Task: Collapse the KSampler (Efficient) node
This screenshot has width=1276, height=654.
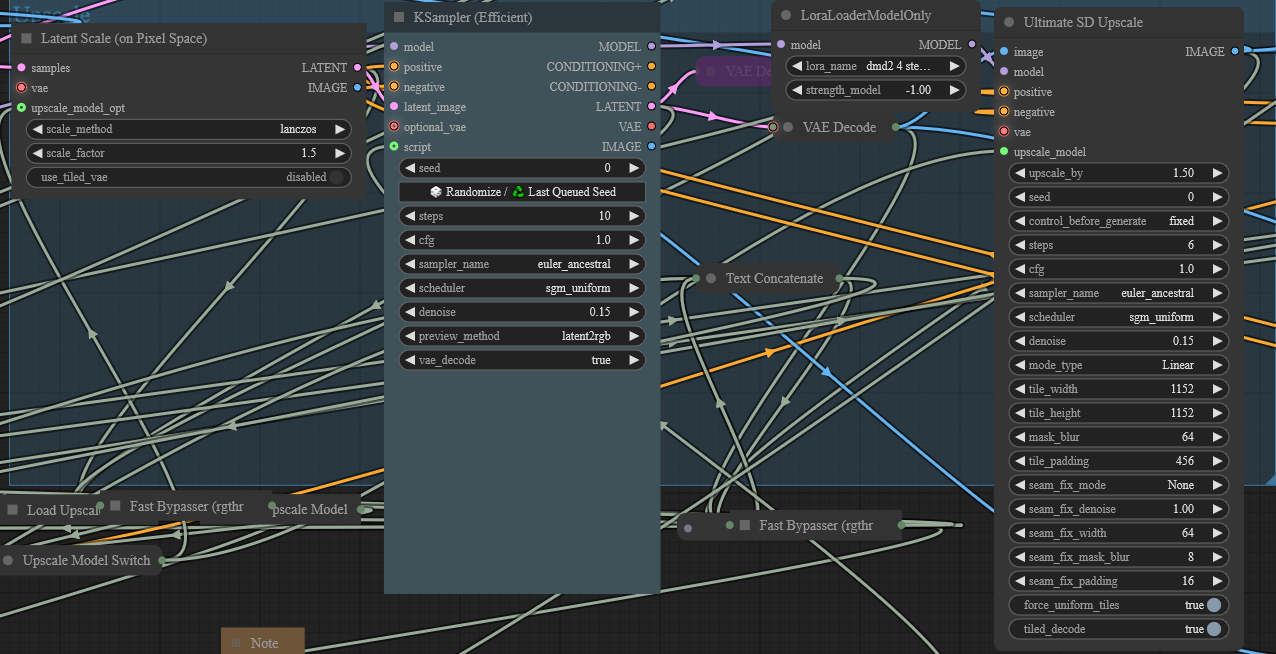Action: (399, 17)
